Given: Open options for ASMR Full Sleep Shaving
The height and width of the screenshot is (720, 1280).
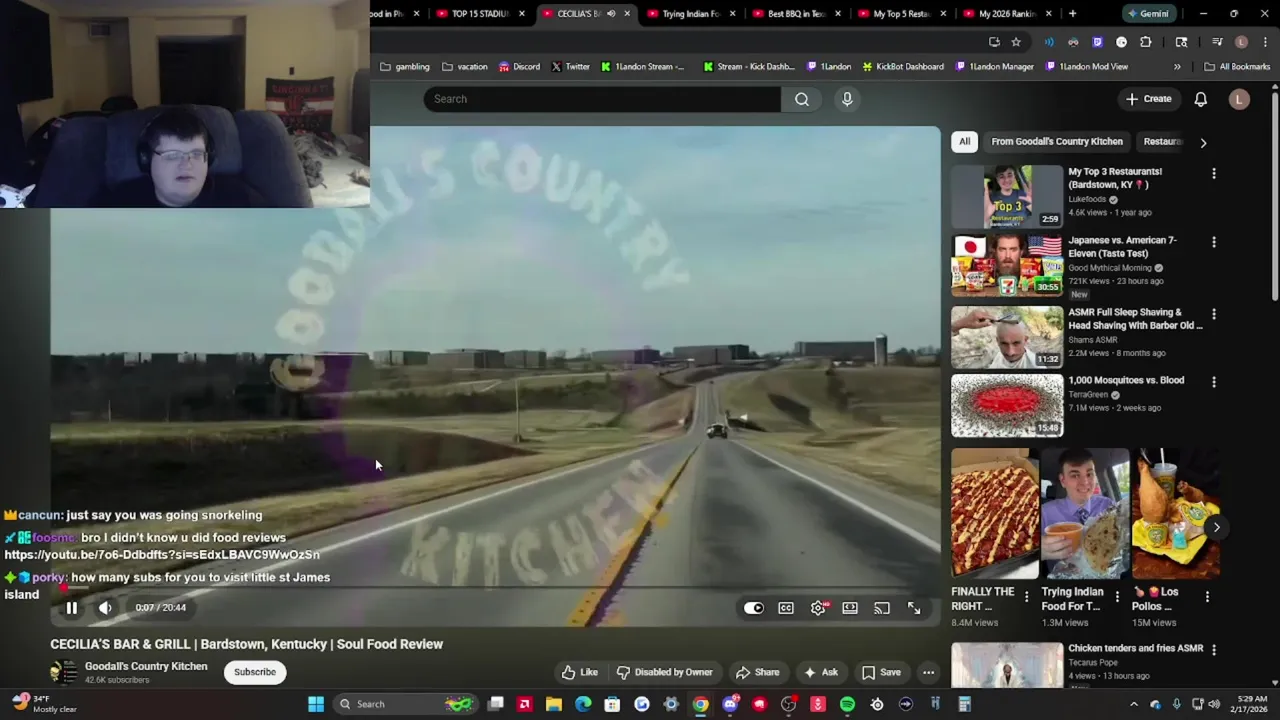Looking at the screenshot, I should click(1214, 314).
